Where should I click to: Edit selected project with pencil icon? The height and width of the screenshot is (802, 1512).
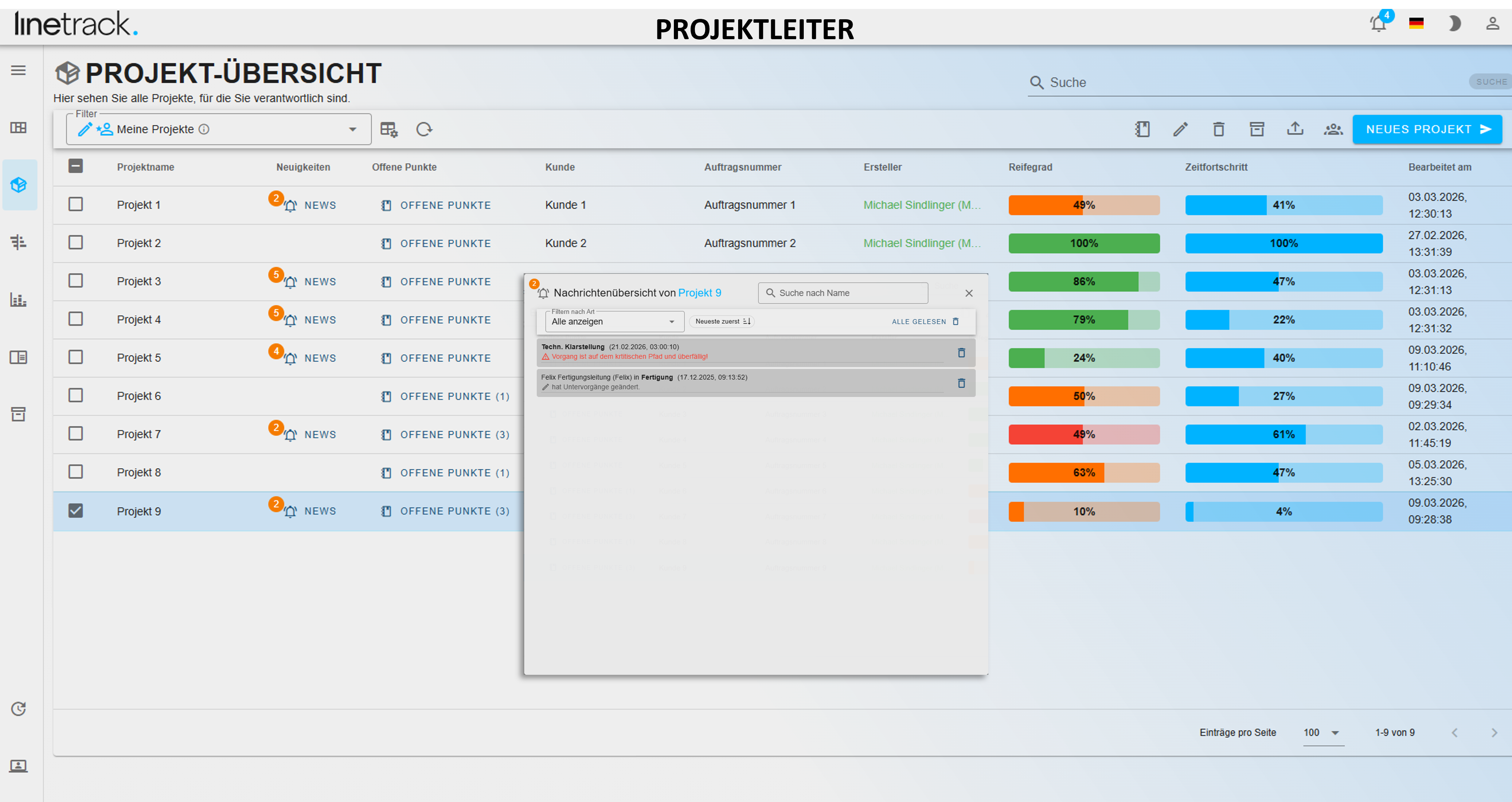(1180, 129)
